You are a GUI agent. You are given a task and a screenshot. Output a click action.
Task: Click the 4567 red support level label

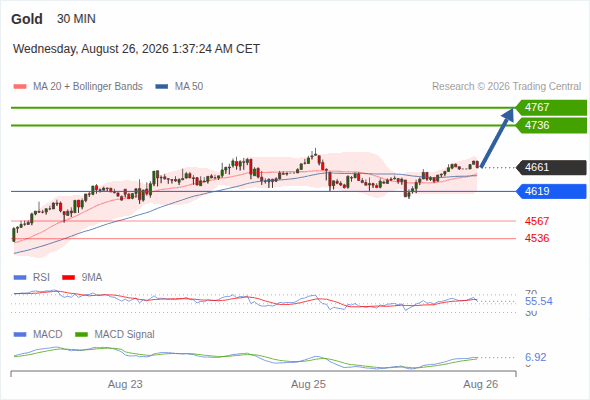tap(537, 221)
